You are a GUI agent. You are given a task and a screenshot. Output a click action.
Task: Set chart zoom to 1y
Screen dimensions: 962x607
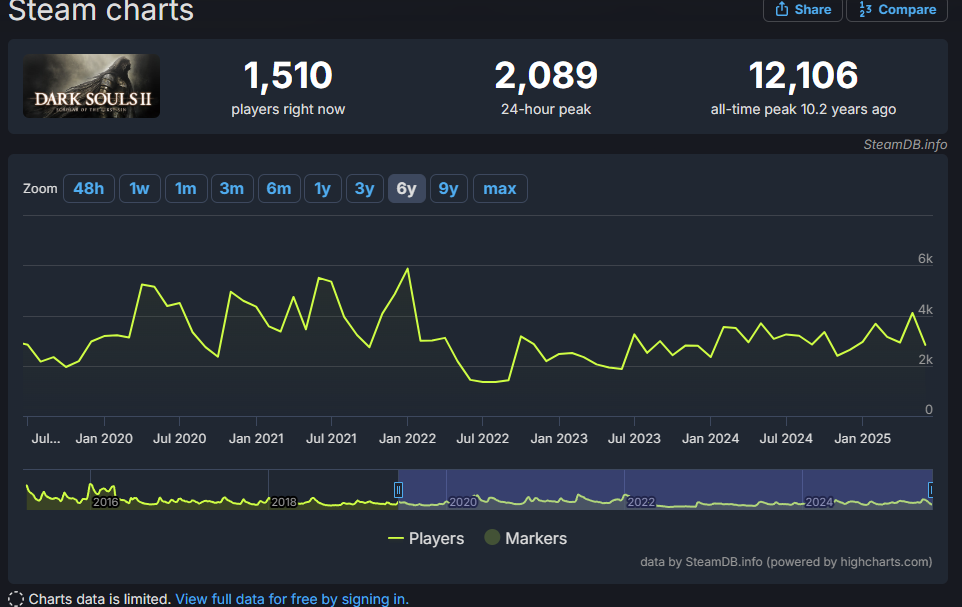click(323, 188)
